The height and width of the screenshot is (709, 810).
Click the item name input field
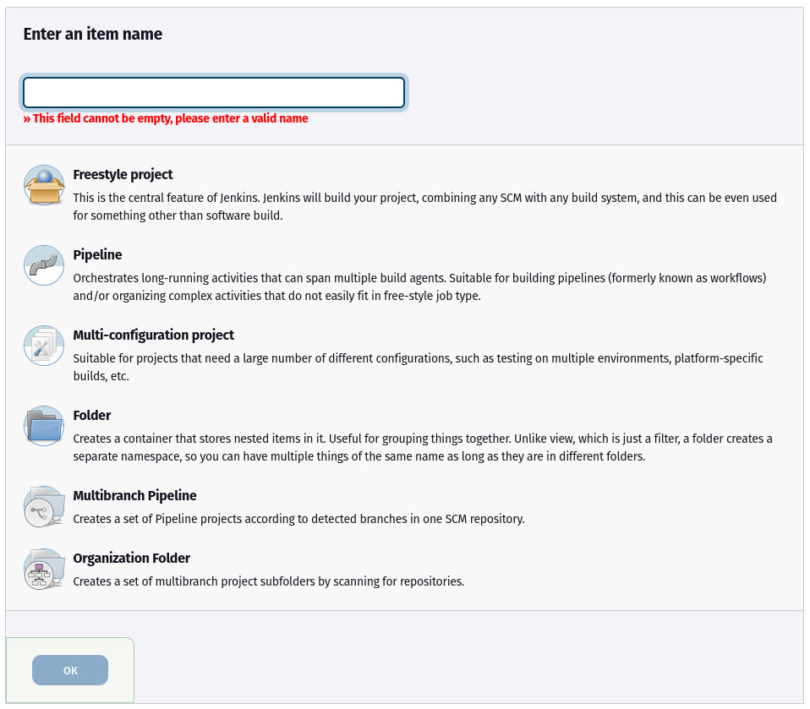click(x=213, y=91)
